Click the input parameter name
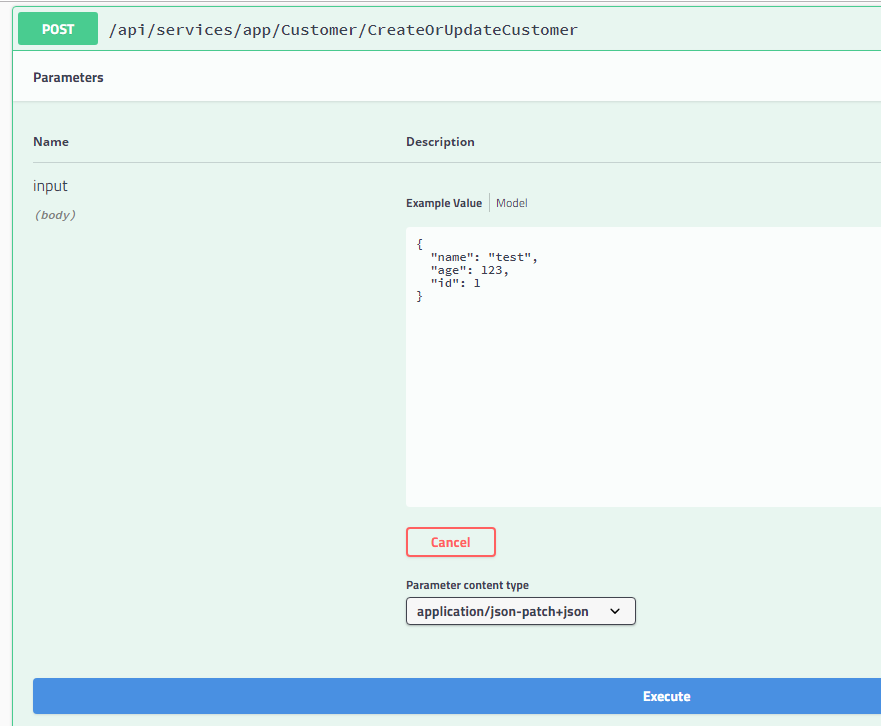This screenshot has width=881, height=726. 50,186
